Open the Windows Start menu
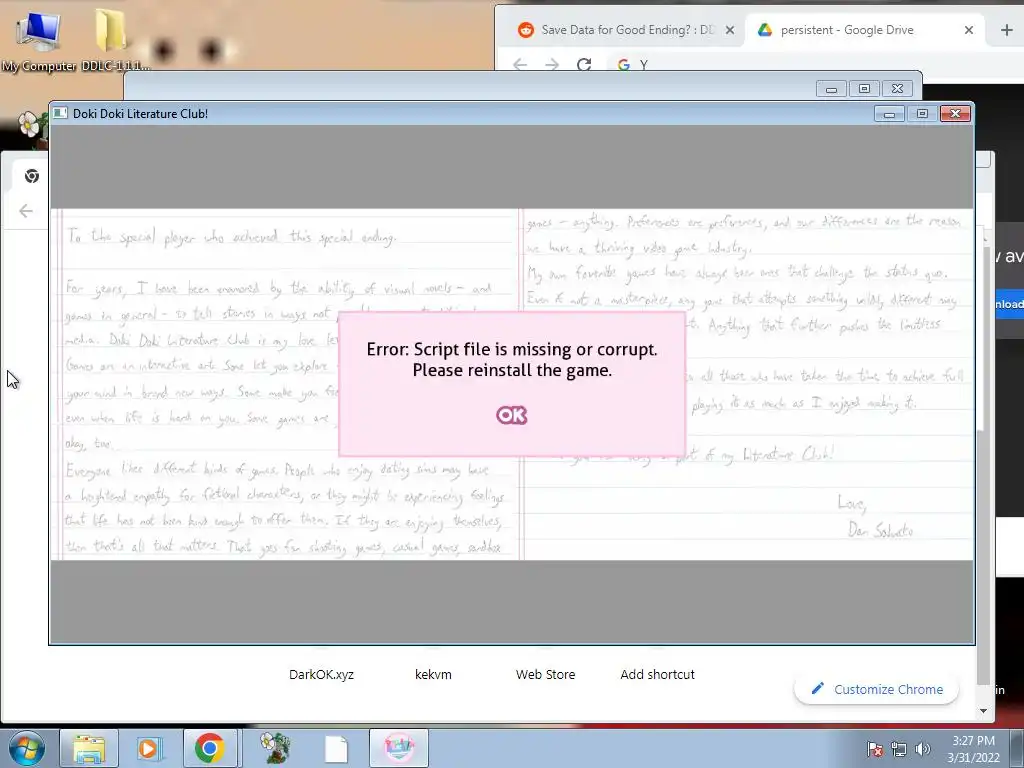The image size is (1024, 768). 26,748
